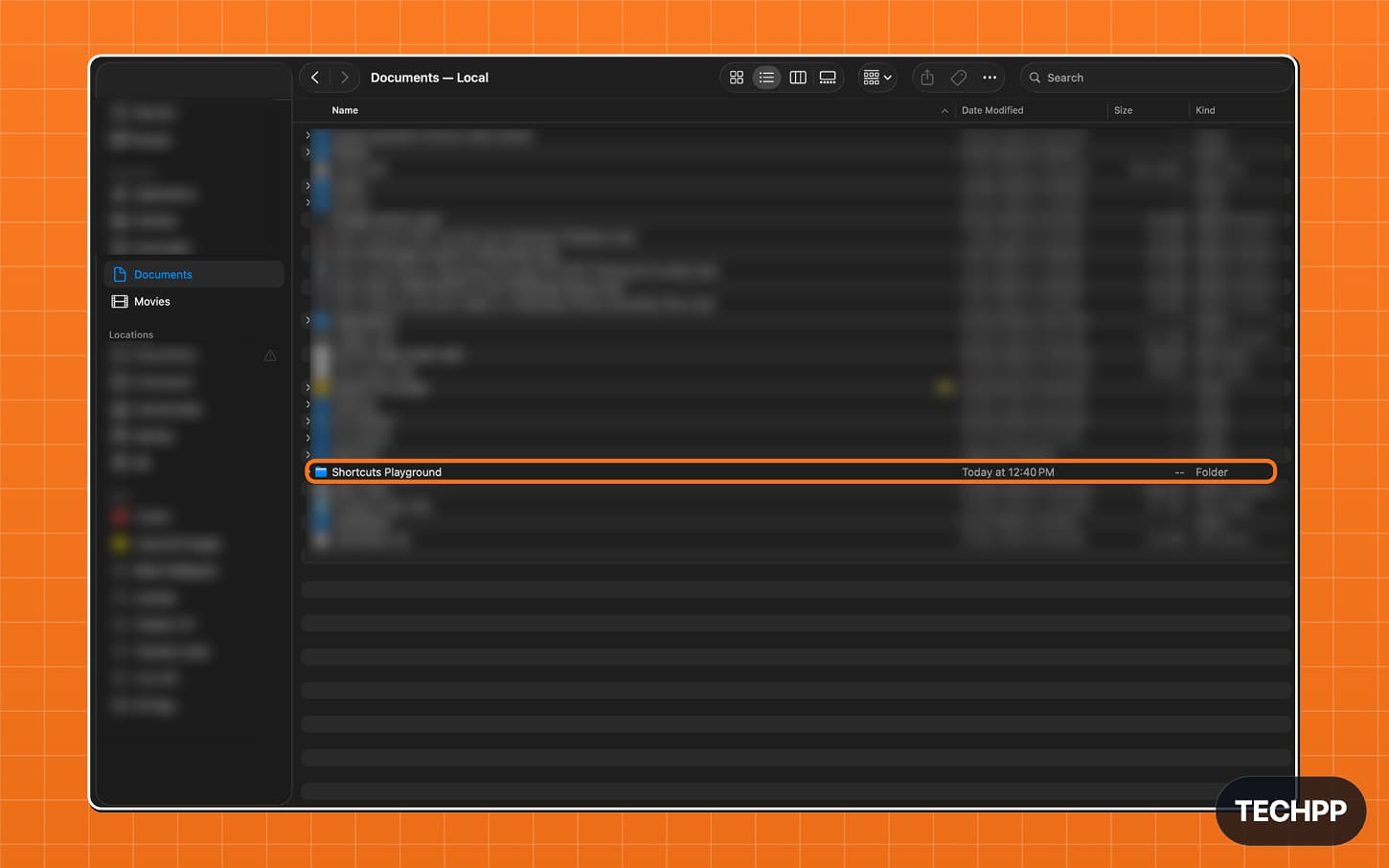Click the magnifier icon in Search
The width and height of the screenshot is (1389, 868).
[1035, 78]
